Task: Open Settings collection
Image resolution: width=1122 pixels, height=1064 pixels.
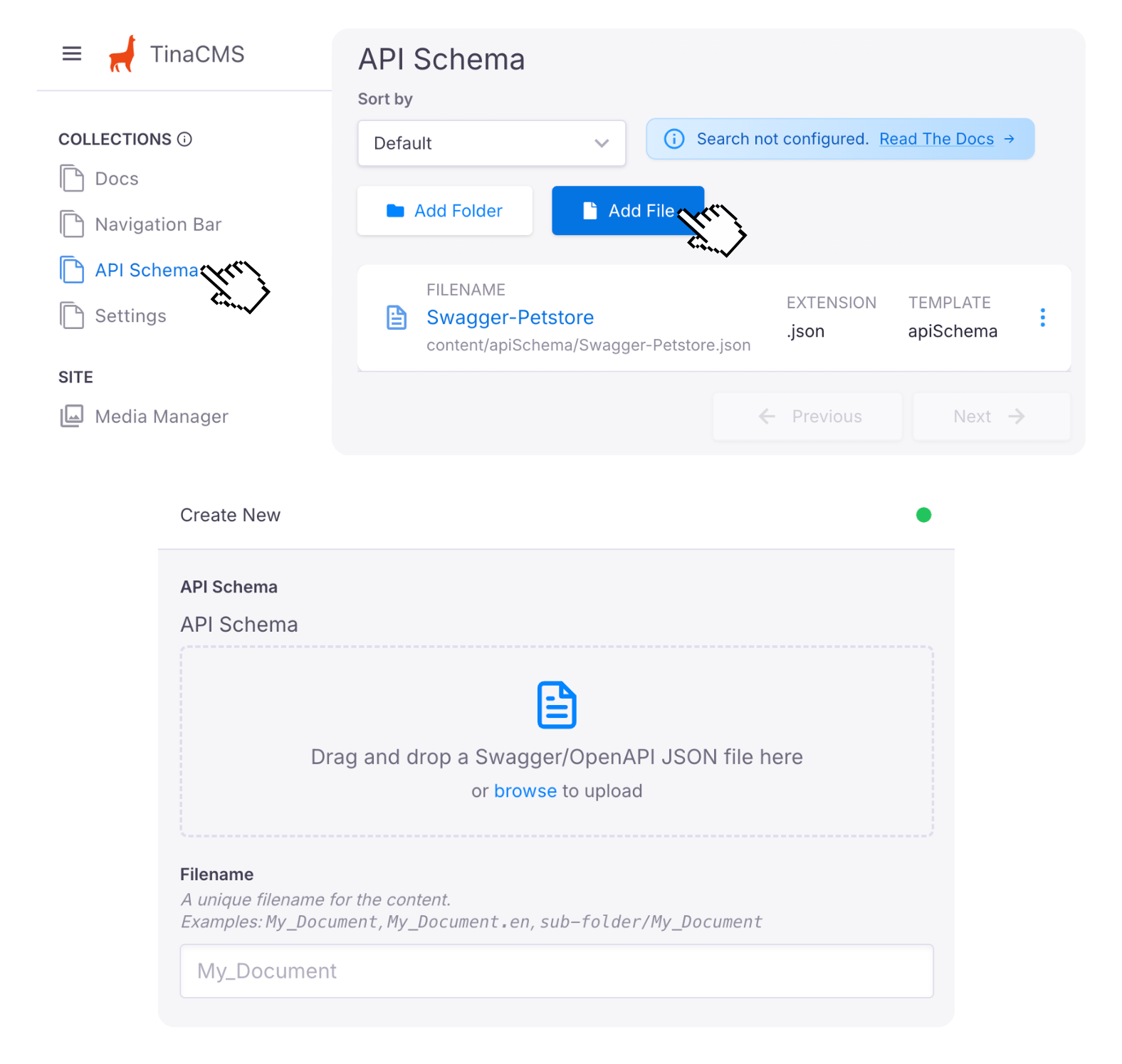Action: [130, 315]
